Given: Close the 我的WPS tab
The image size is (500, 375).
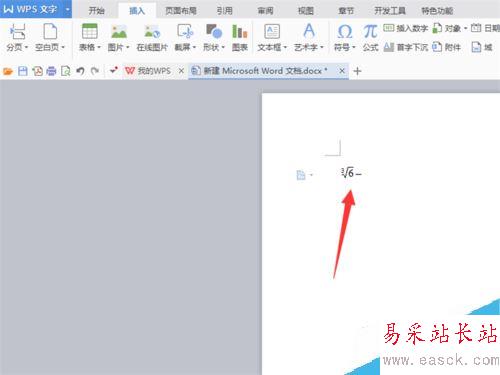Looking at the screenshot, I should pyautogui.click(x=181, y=71).
